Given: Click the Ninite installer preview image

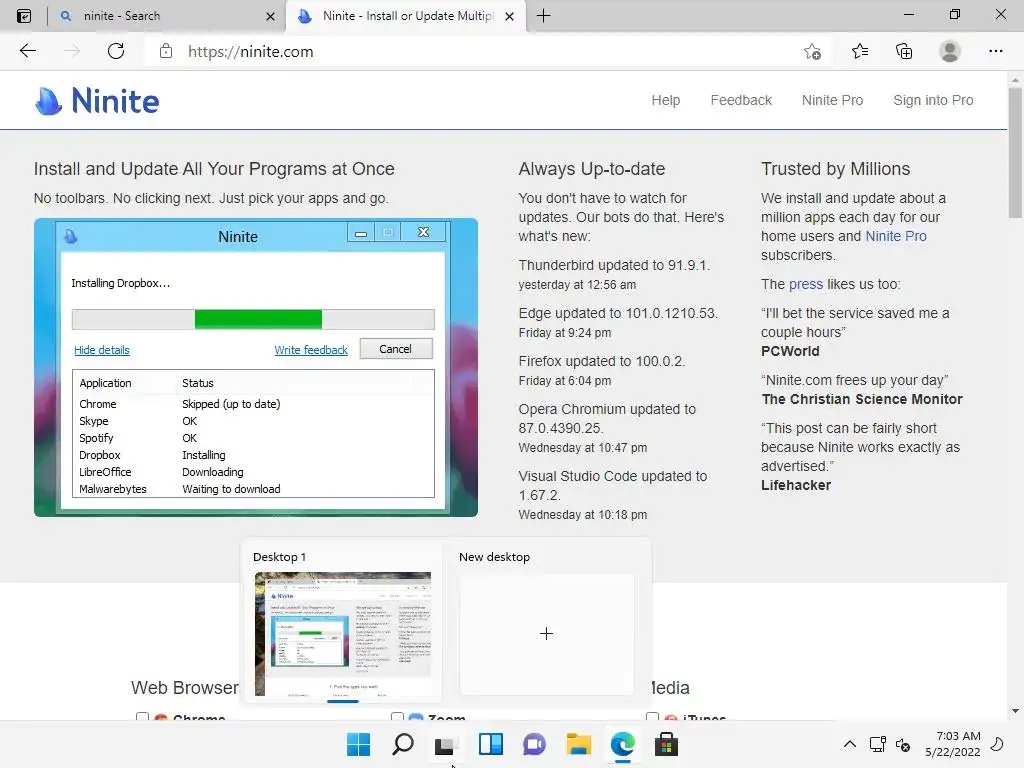Looking at the screenshot, I should [x=256, y=367].
